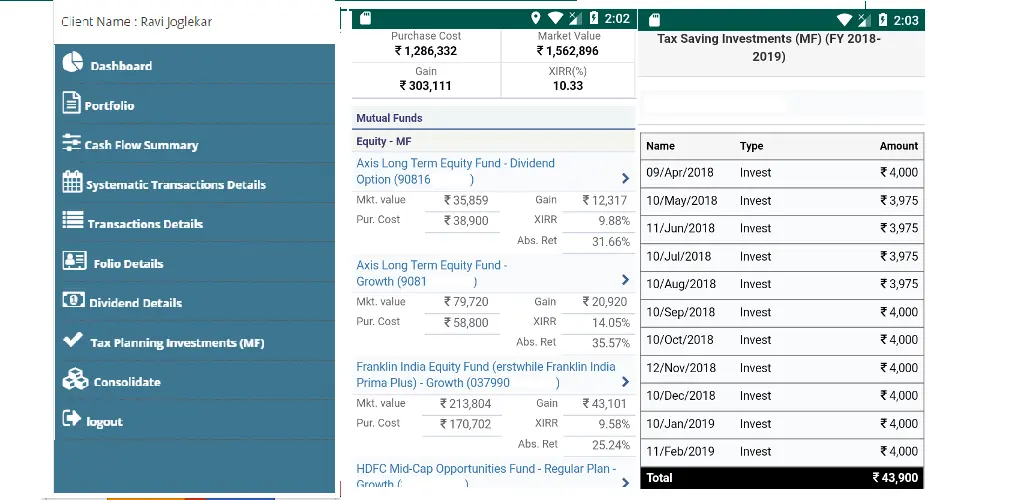This screenshot has width=1024, height=500.
Task: Select the 11/Feb/2019 date cell
Action: click(680, 451)
